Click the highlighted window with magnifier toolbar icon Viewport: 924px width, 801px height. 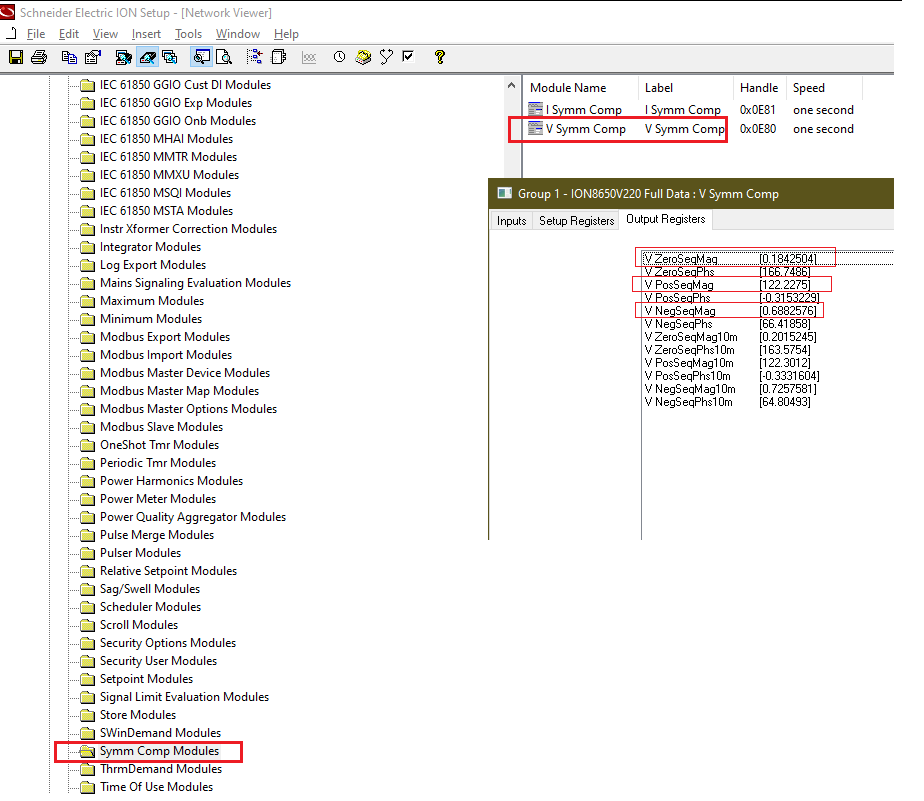click(x=201, y=57)
